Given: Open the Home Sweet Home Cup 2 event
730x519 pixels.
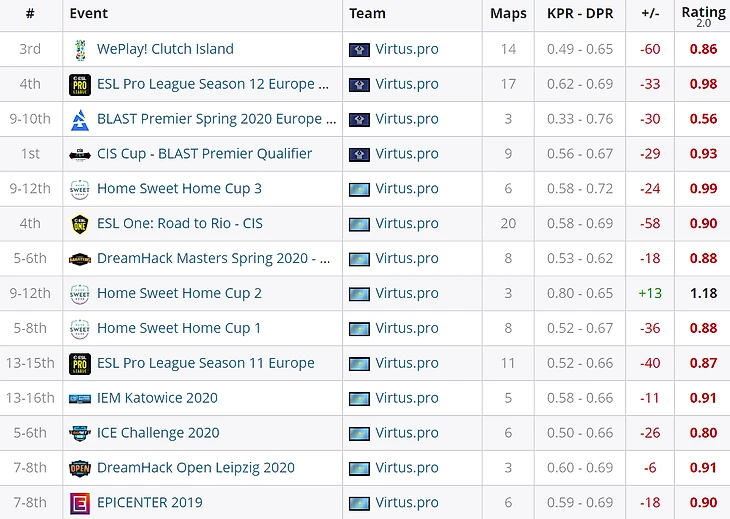Looking at the screenshot, I should coord(179,293).
